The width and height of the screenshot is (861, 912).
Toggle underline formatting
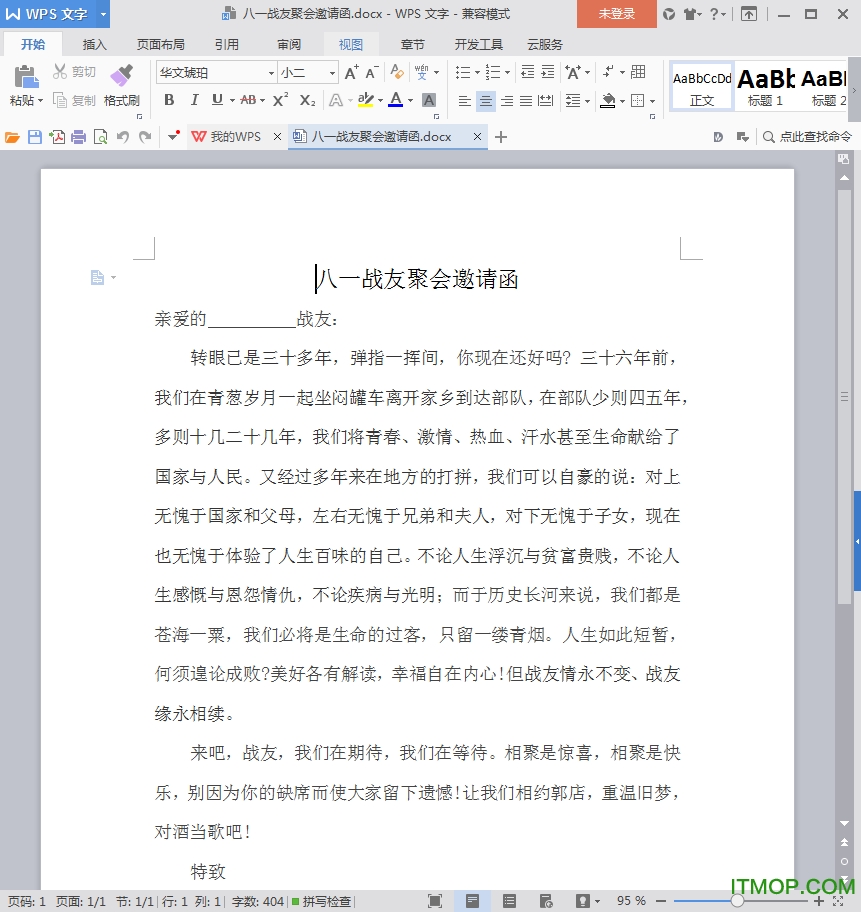pyautogui.click(x=217, y=100)
